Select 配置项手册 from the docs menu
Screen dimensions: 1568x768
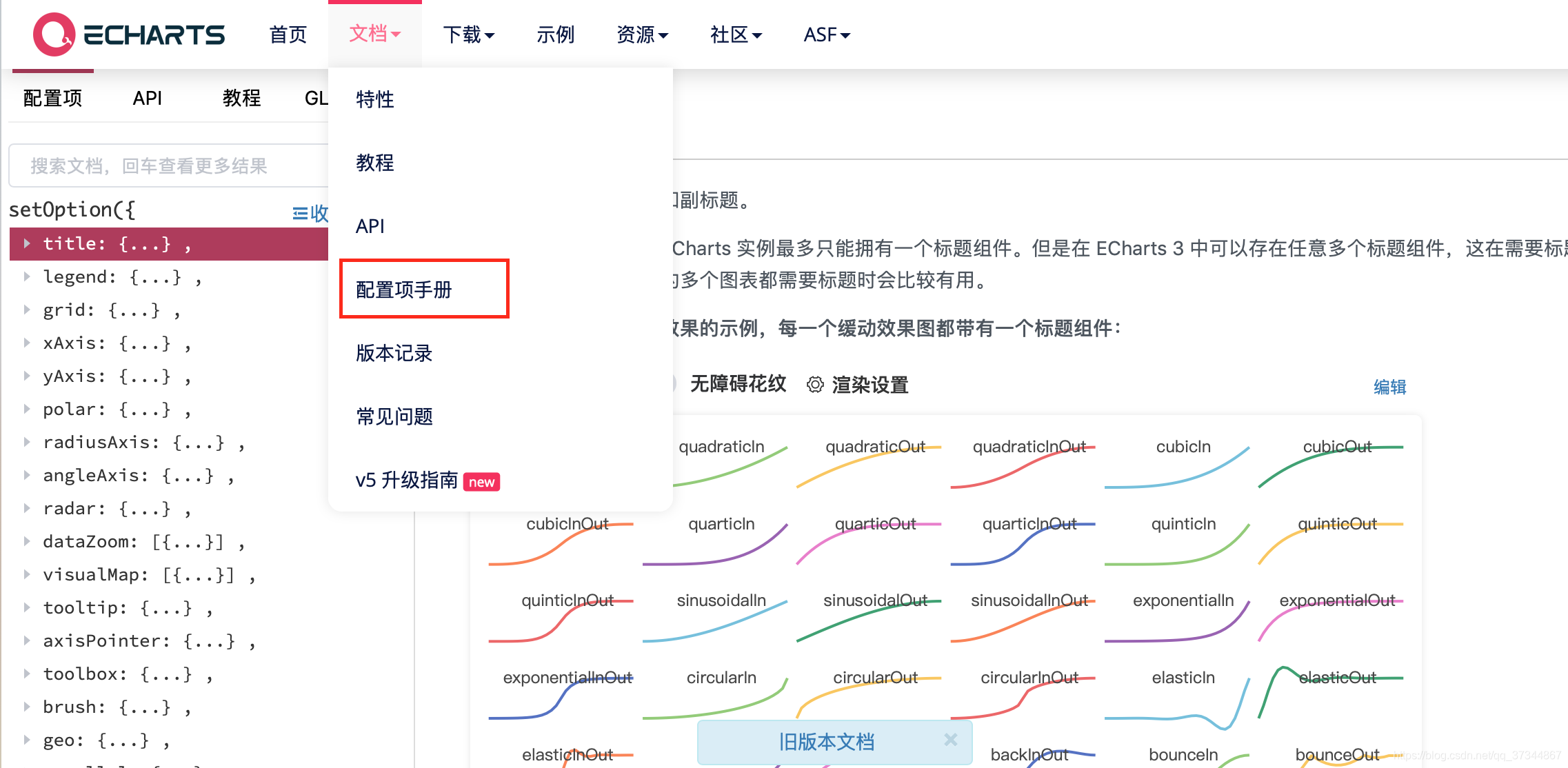tap(403, 290)
